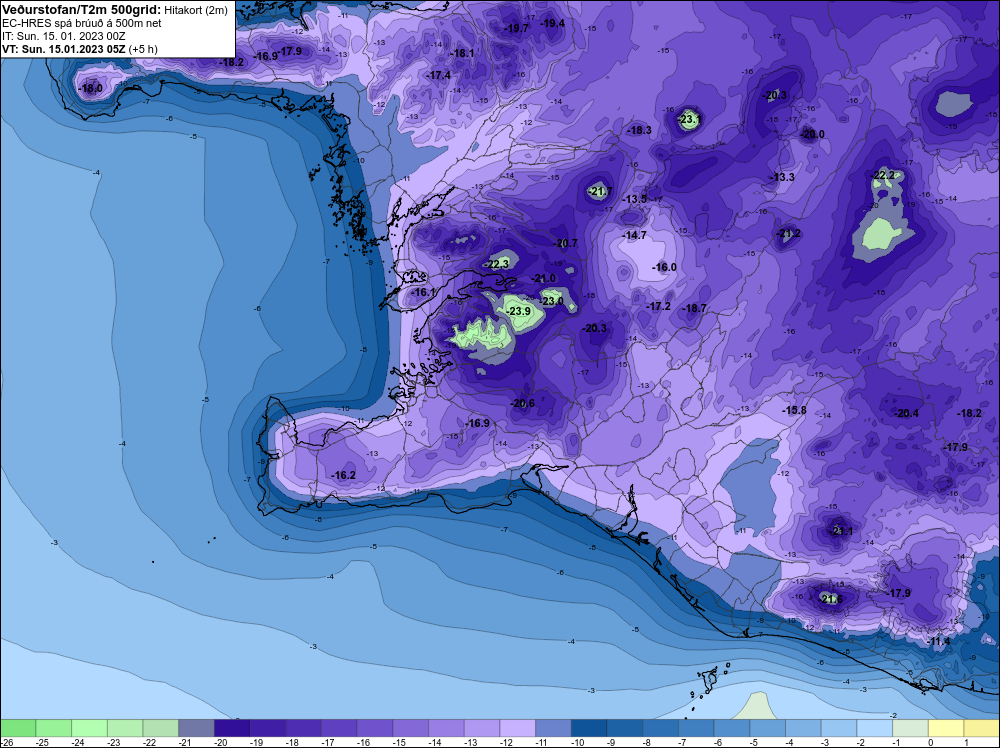Click the 'VT: Sun. 15.01.2023 05Z' valid time
The width and height of the screenshot is (1000, 748).
[64, 49]
